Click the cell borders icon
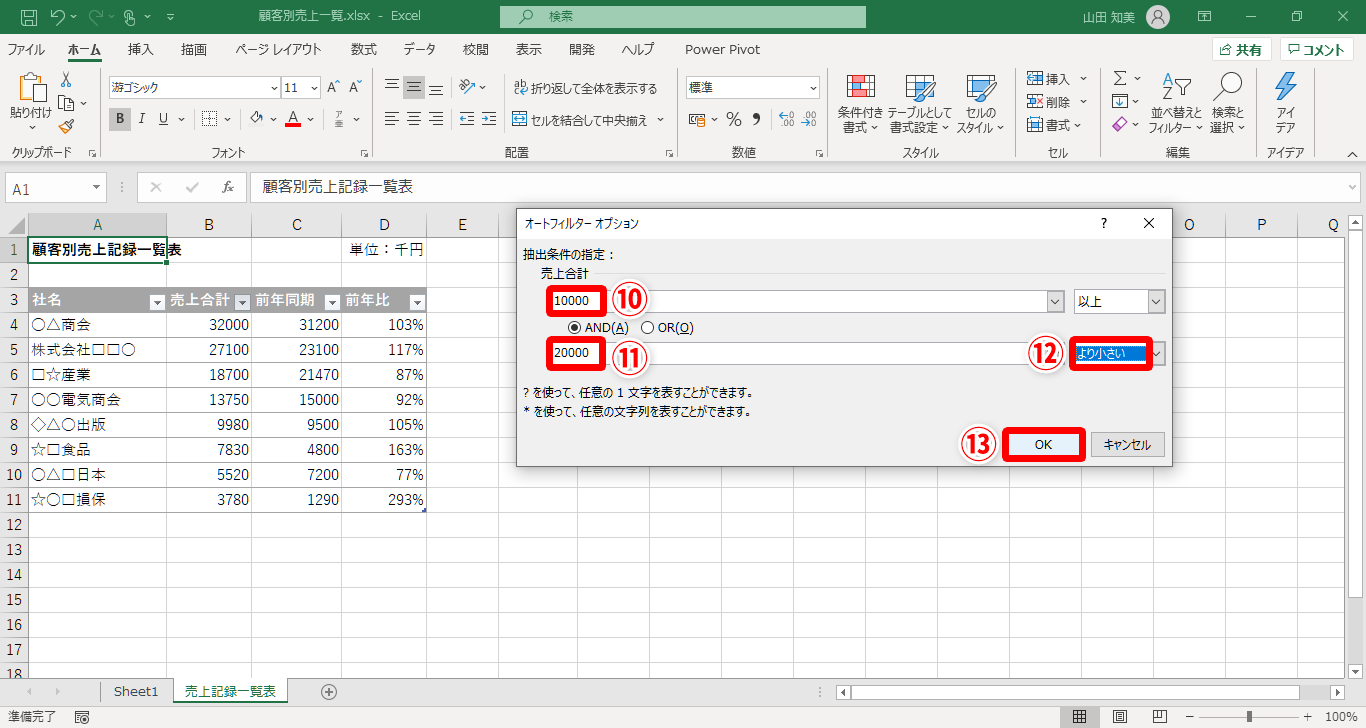1366x728 pixels. (x=209, y=119)
